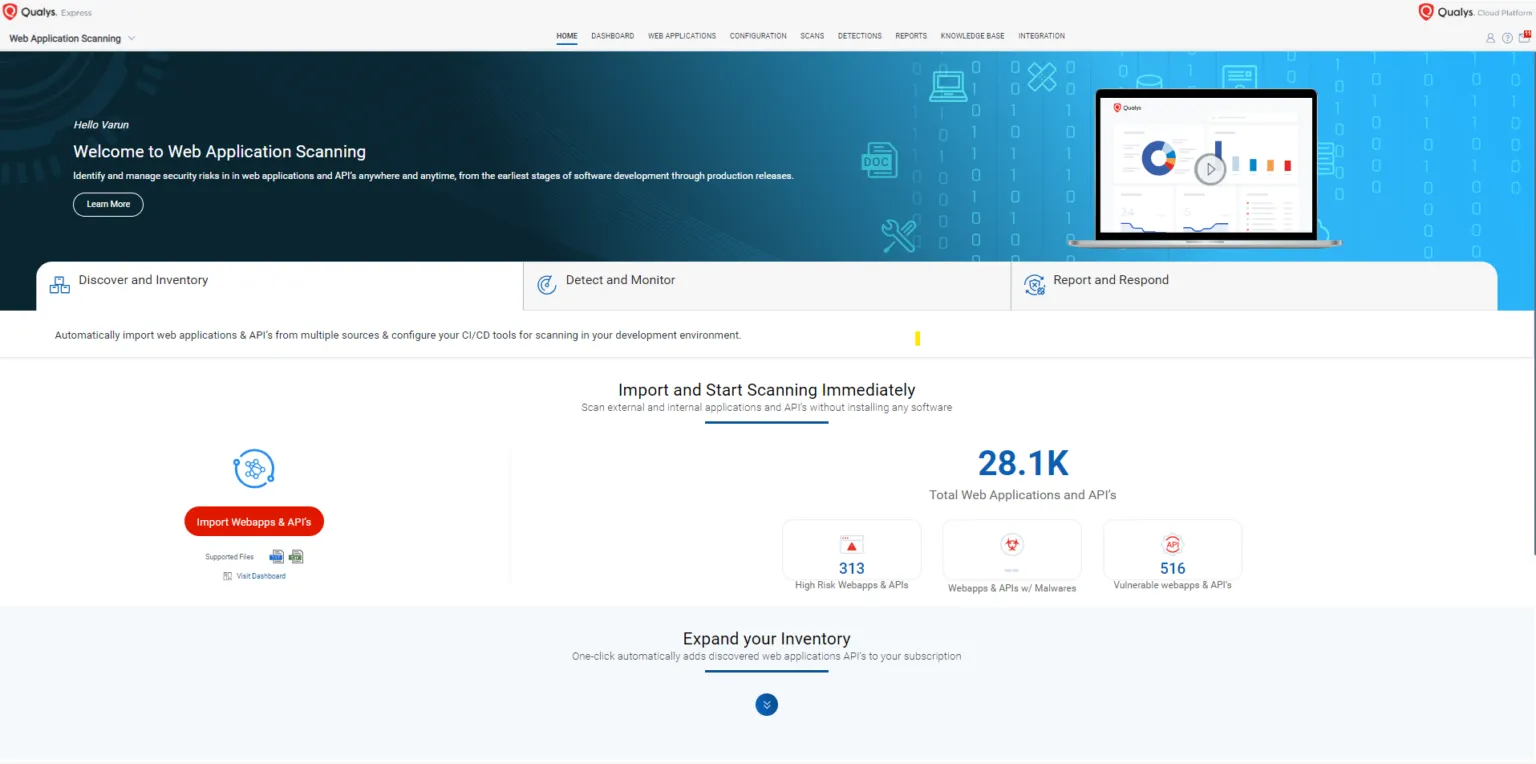Open the user profile icon
This screenshot has height=764, width=1536.
[x=1490, y=38]
